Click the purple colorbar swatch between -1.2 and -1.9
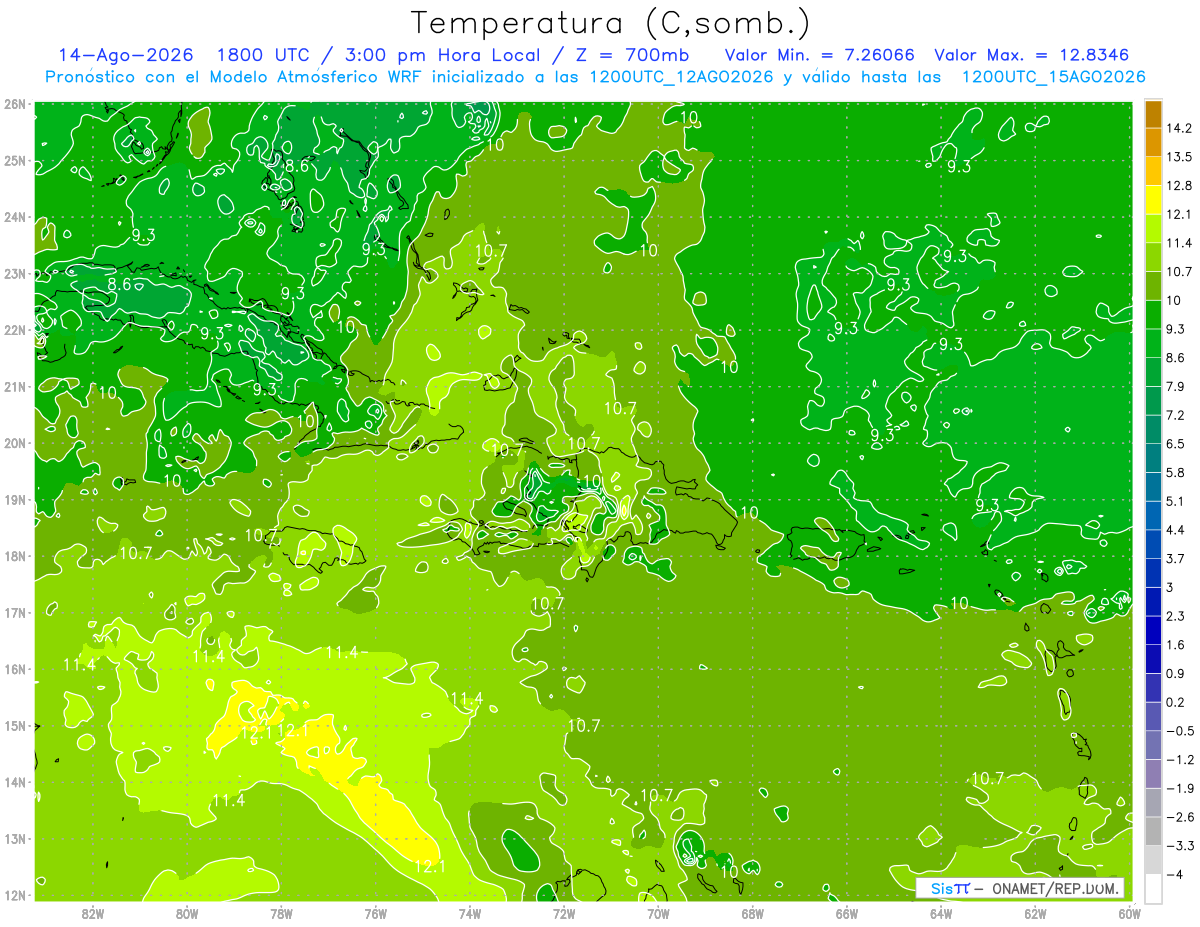 tap(1153, 774)
